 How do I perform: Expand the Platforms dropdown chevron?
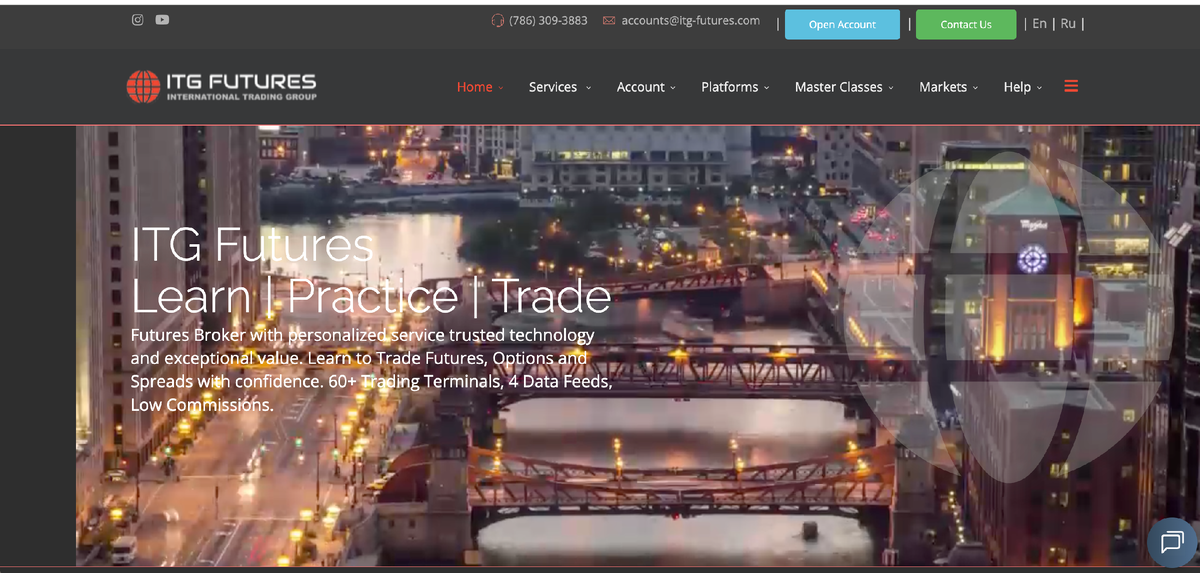(767, 88)
